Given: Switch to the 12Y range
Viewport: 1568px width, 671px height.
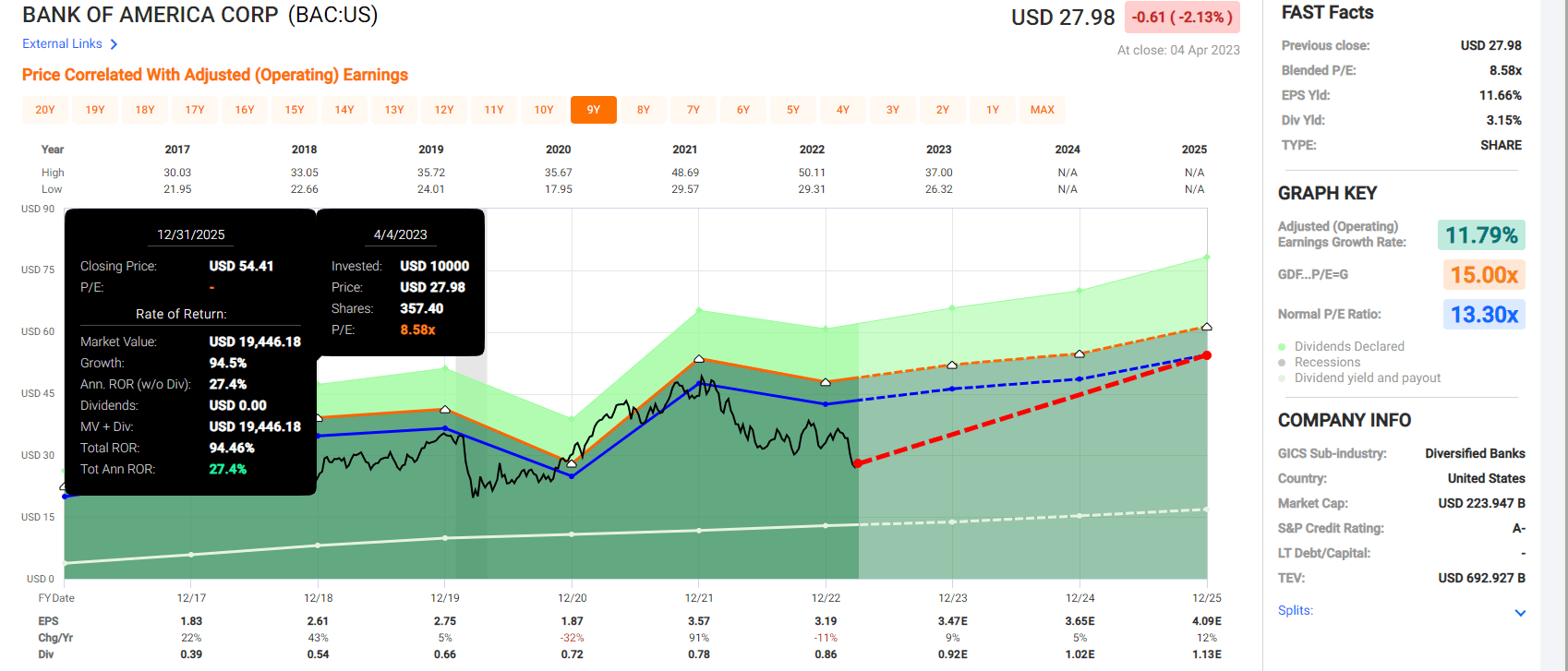Looking at the screenshot, I should click(444, 110).
